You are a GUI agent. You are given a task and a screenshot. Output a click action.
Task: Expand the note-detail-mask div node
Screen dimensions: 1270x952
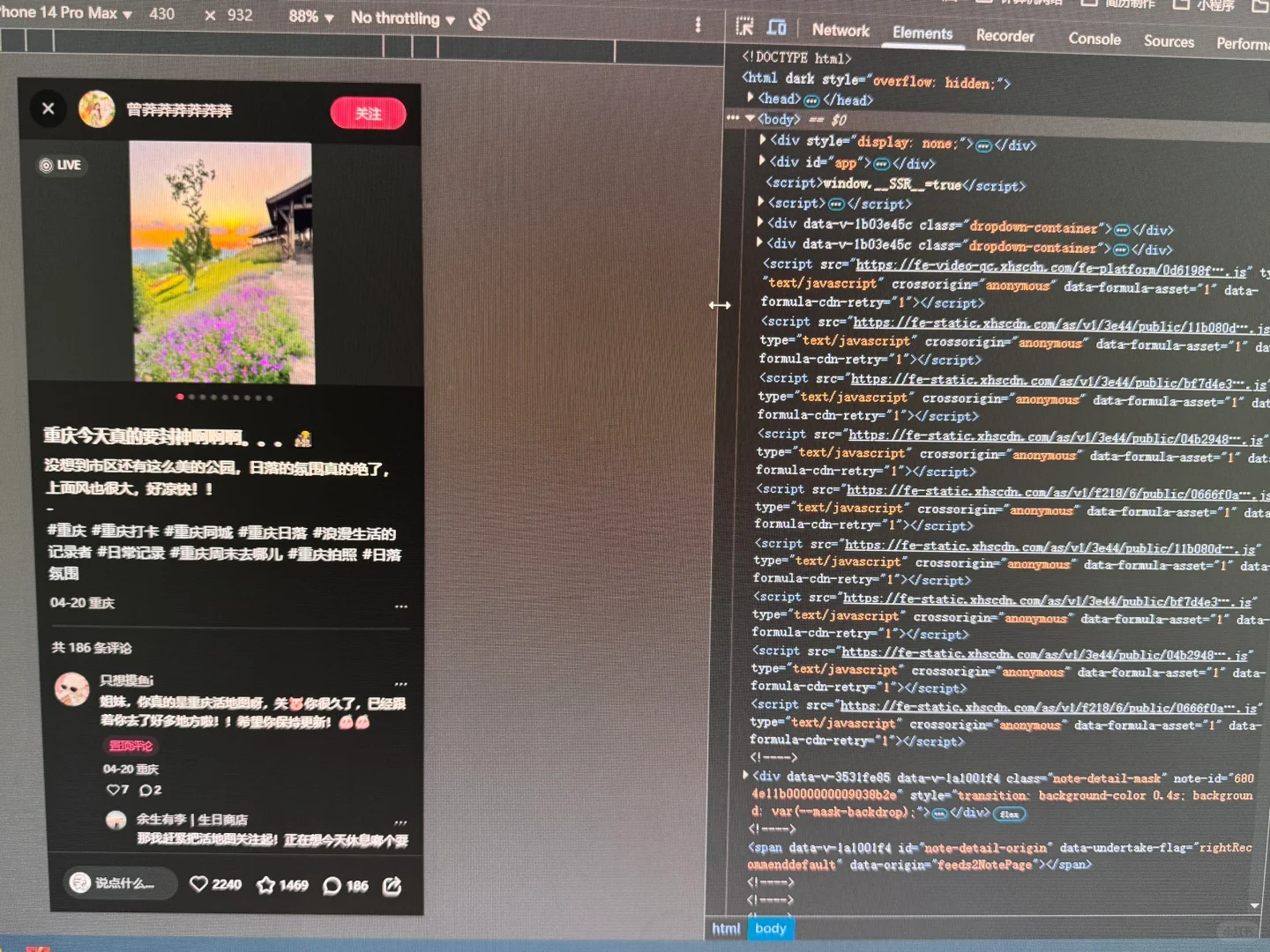click(x=746, y=776)
